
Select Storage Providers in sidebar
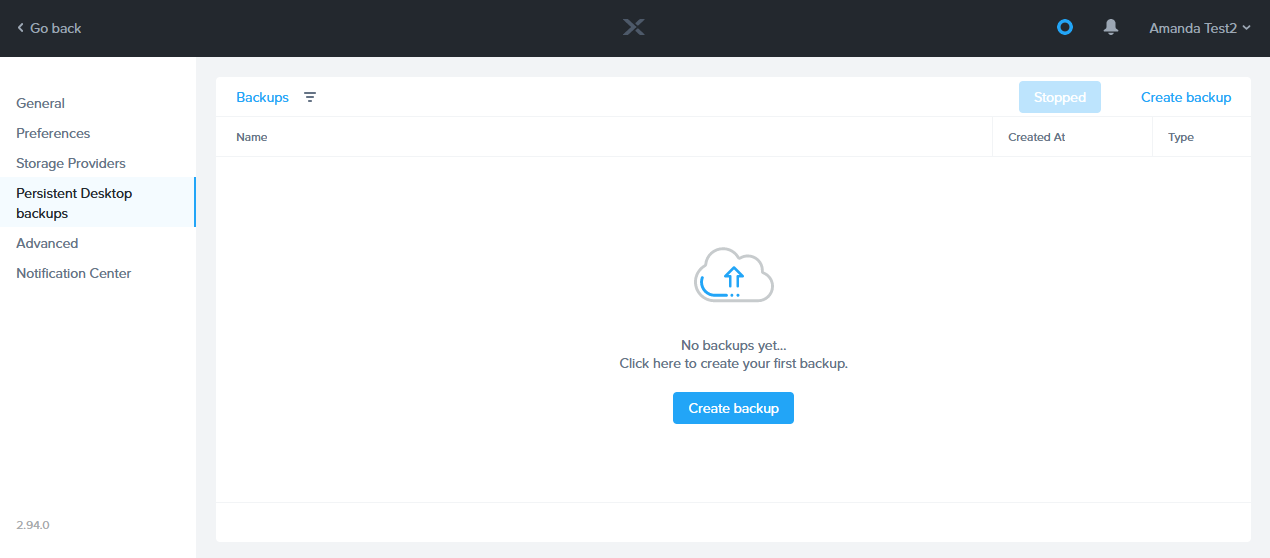pos(71,163)
